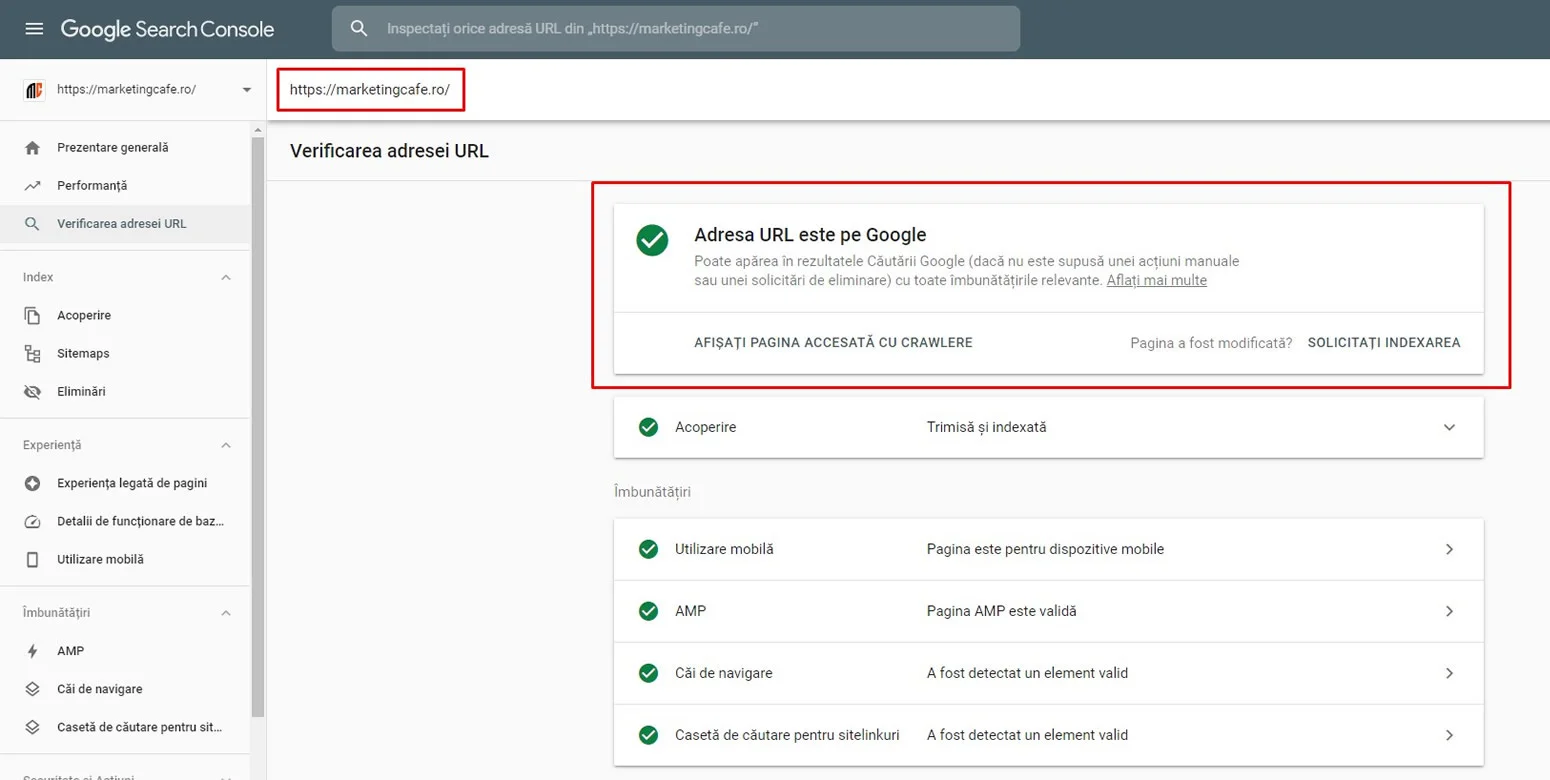The image size is (1550, 780).
Task: Click the search magnifier icon in URL bar
Action: tap(359, 29)
